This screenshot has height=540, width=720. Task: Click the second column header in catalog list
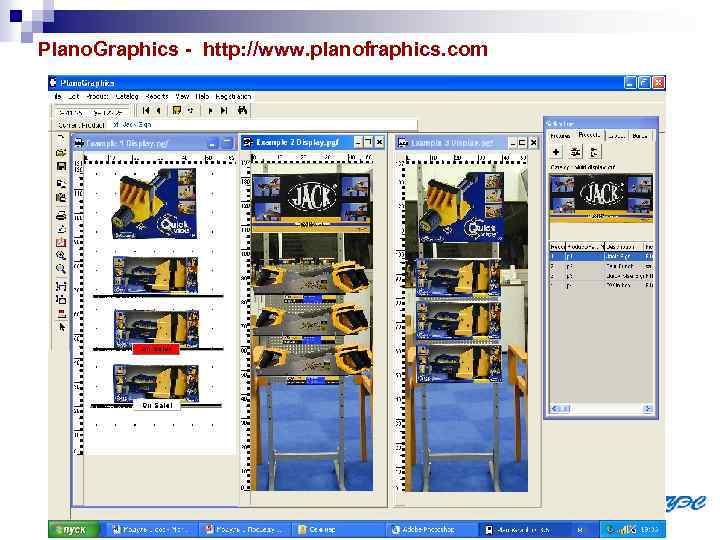pyautogui.click(x=584, y=247)
